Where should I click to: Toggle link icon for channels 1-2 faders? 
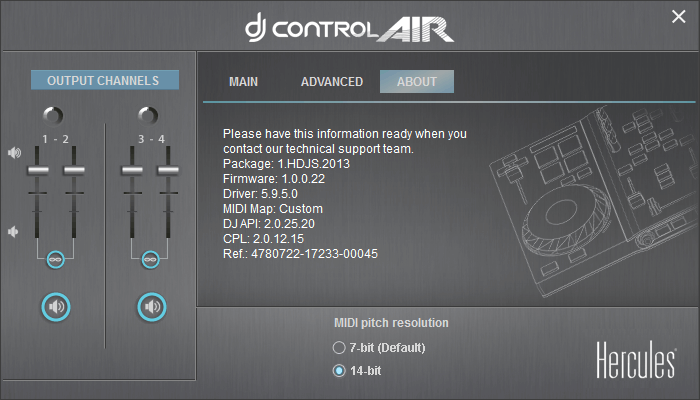(x=55, y=259)
